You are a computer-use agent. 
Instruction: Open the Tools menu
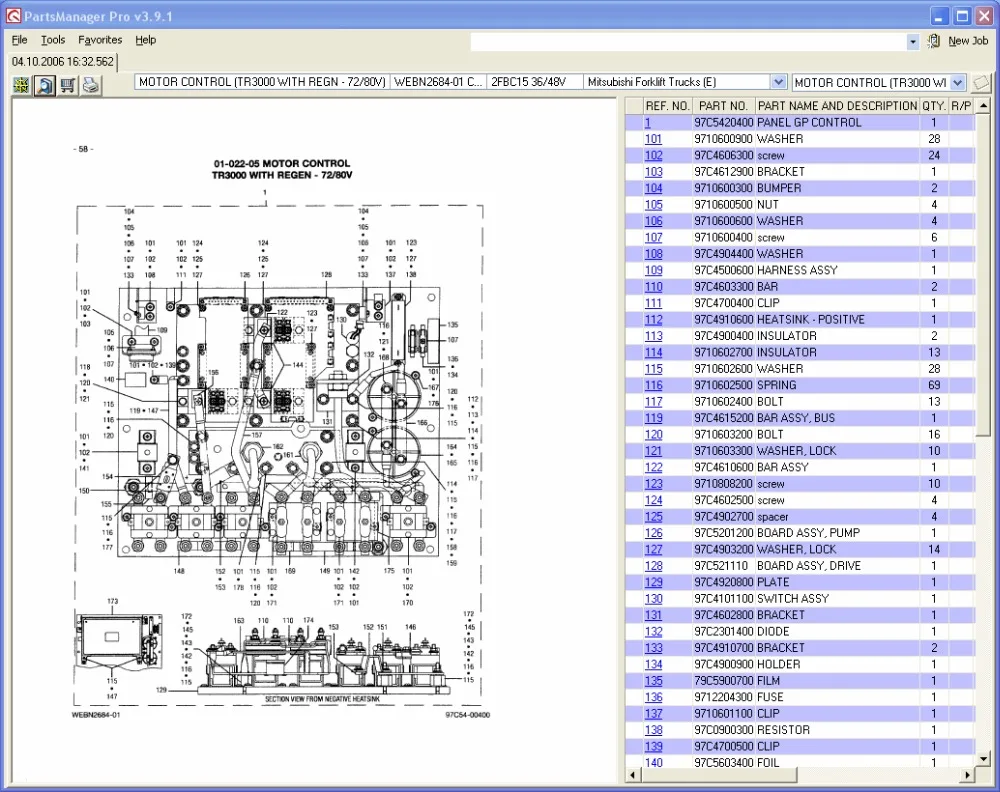pos(53,40)
